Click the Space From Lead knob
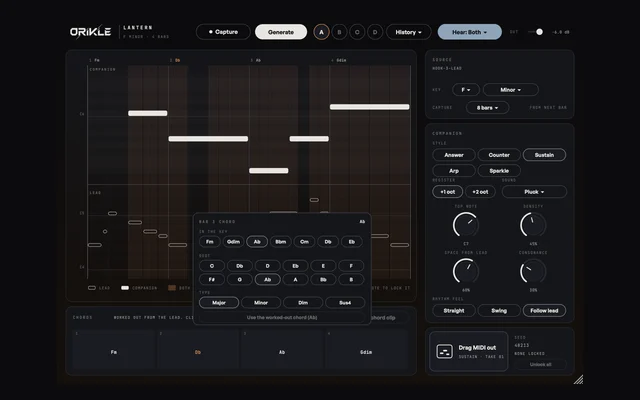 [466, 271]
